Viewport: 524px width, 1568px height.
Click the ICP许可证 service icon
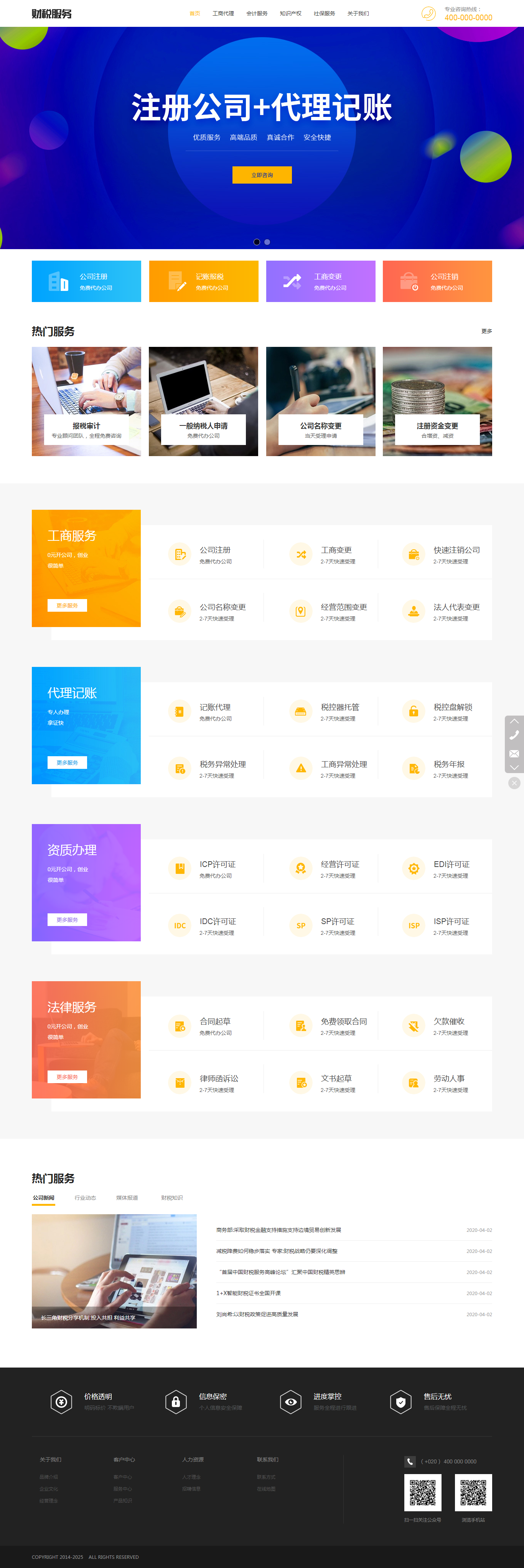pyautogui.click(x=180, y=869)
